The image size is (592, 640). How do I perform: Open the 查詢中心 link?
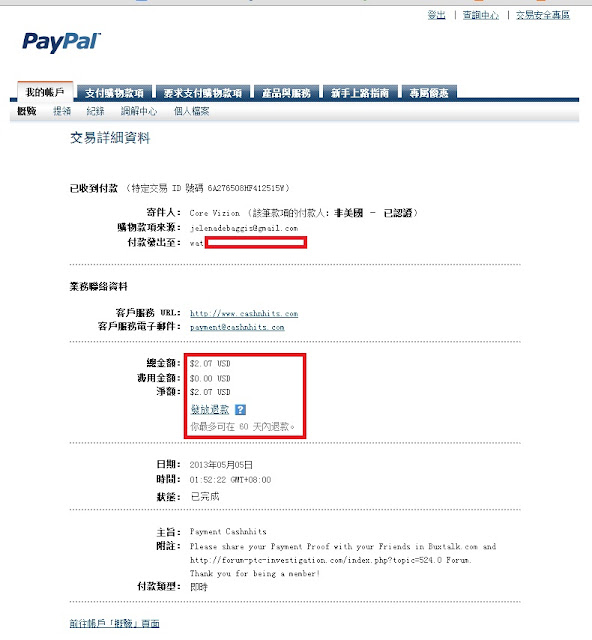pos(481,15)
